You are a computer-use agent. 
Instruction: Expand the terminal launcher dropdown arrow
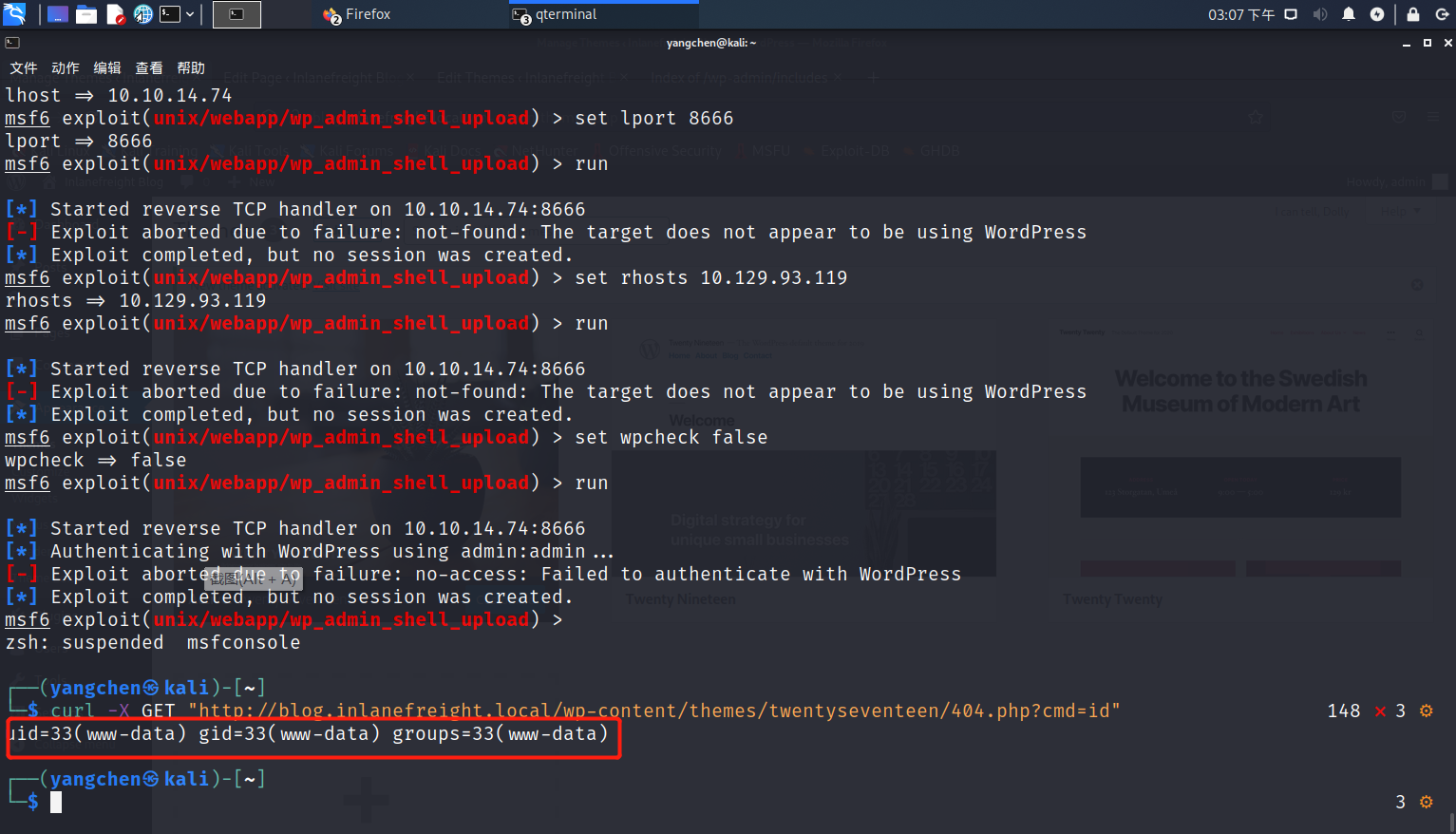190,14
